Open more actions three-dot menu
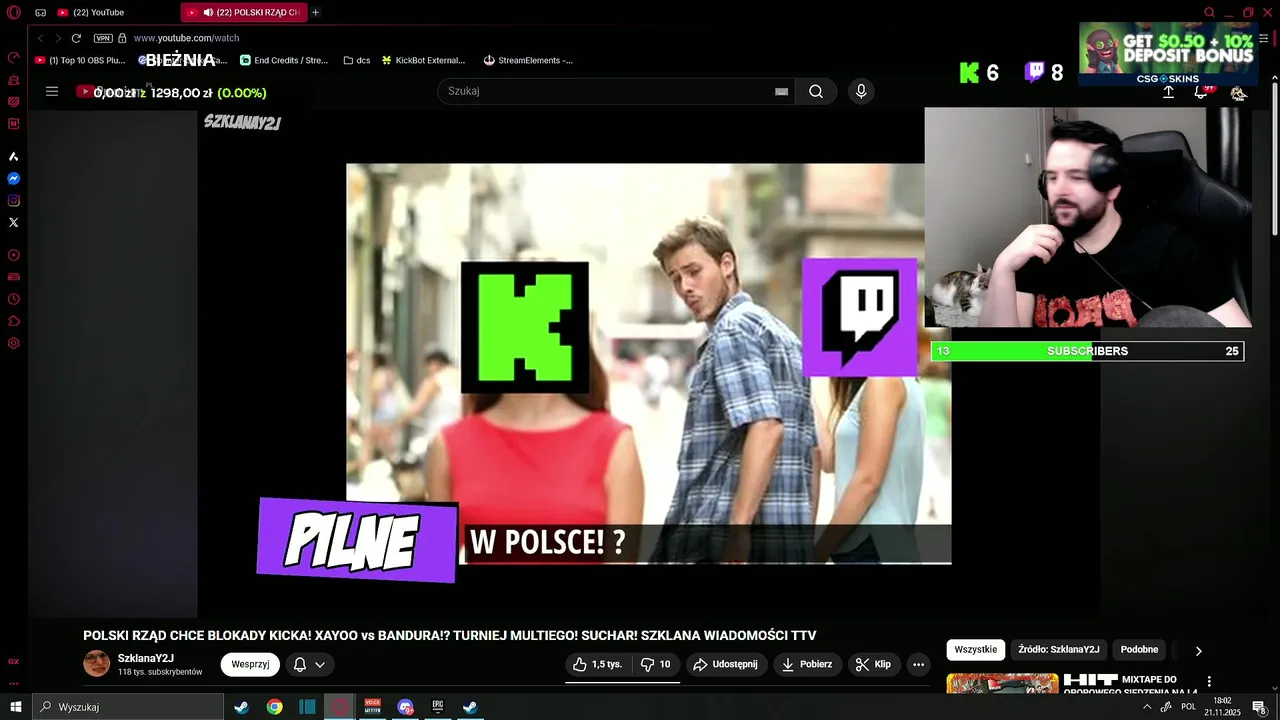The image size is (1280, 720). point(918,664)
